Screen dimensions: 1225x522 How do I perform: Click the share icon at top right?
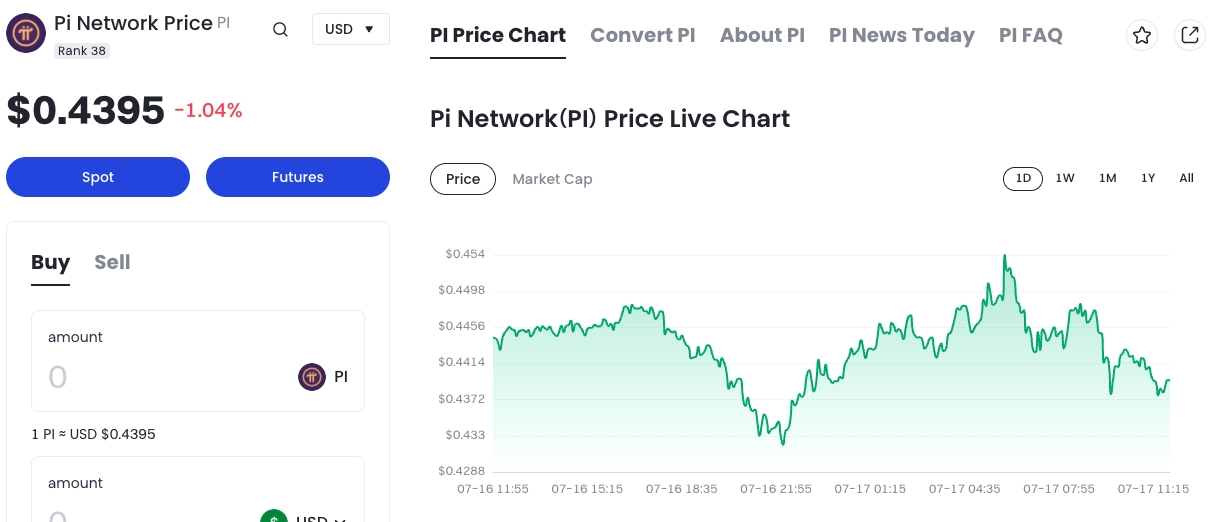[x=1190, y=36]
